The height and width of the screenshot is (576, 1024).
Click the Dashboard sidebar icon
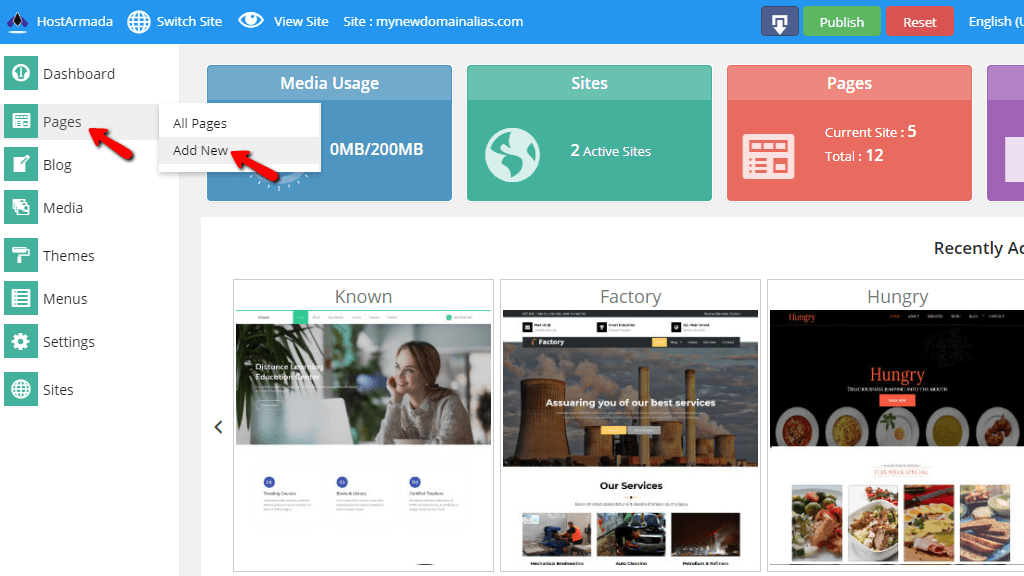[21, 72]
